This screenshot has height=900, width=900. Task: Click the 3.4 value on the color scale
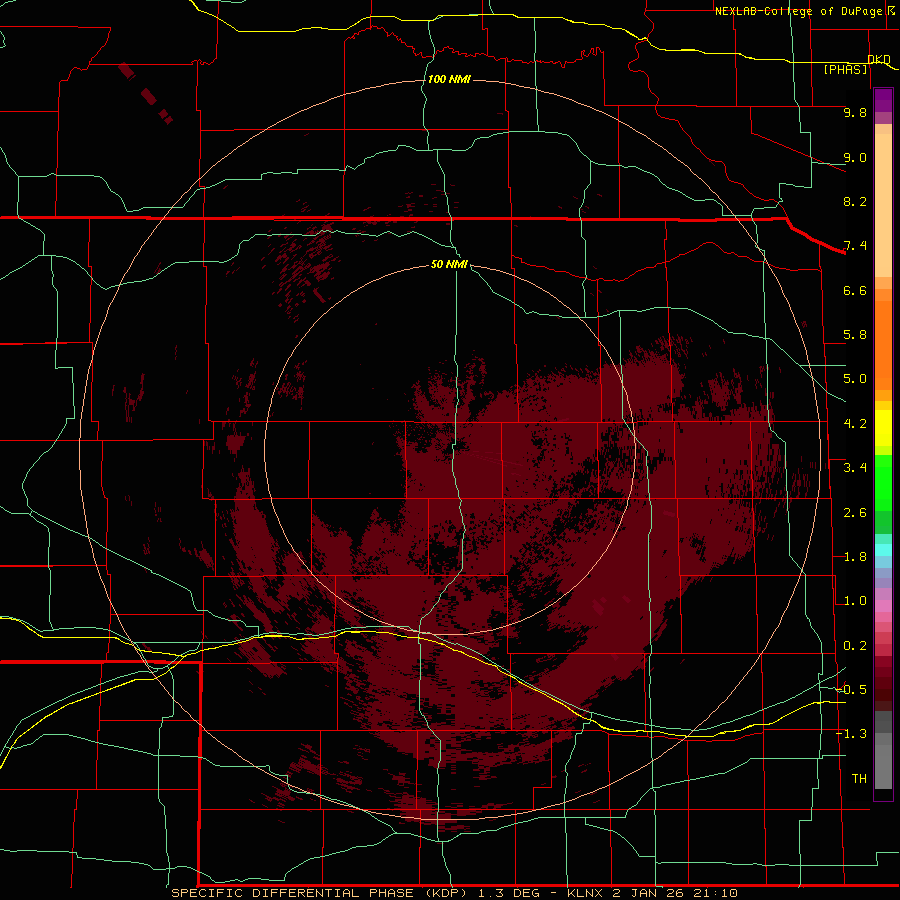tap(855, 468)
